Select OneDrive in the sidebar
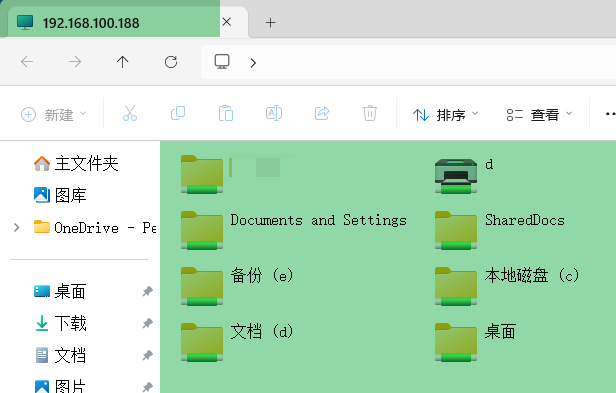Image resolution: width=616 pixels, height=393 pixels. (x=95, y=228)
